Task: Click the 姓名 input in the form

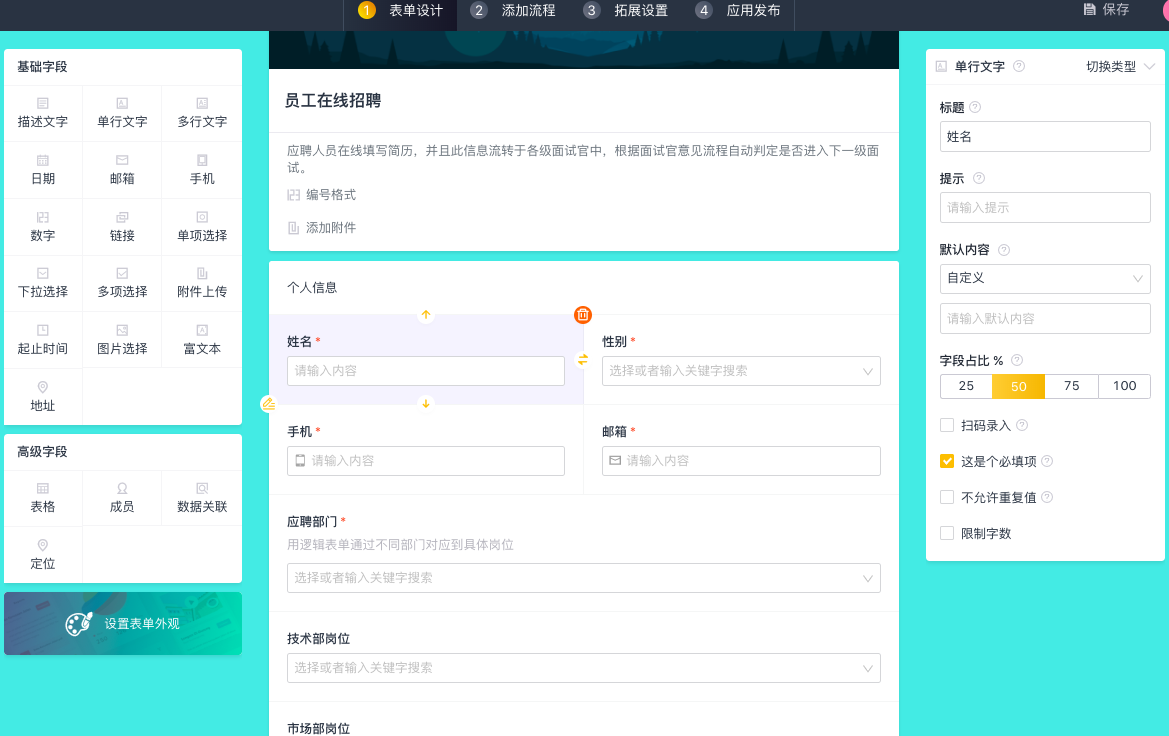Action: point(426,371)
